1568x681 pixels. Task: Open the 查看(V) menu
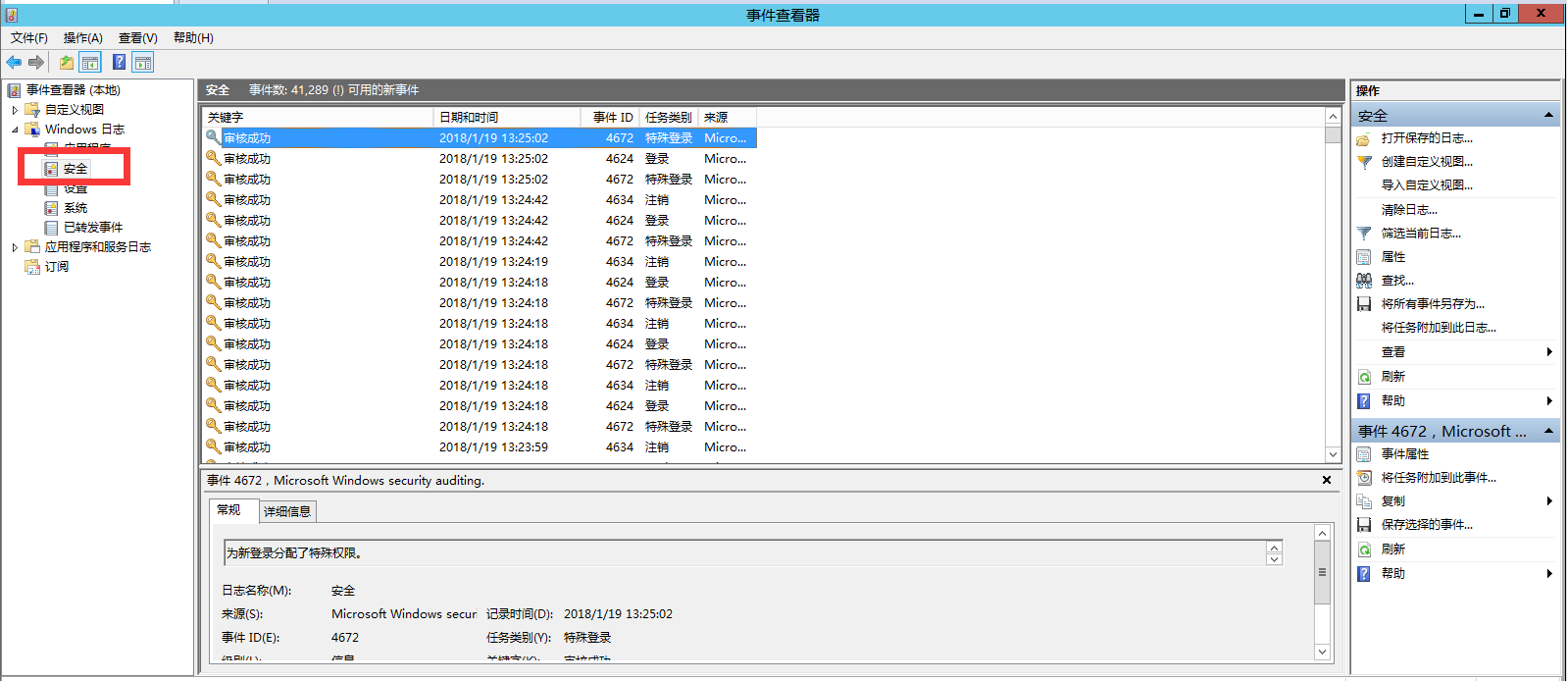pyautogui.click(x=138, y=38)
